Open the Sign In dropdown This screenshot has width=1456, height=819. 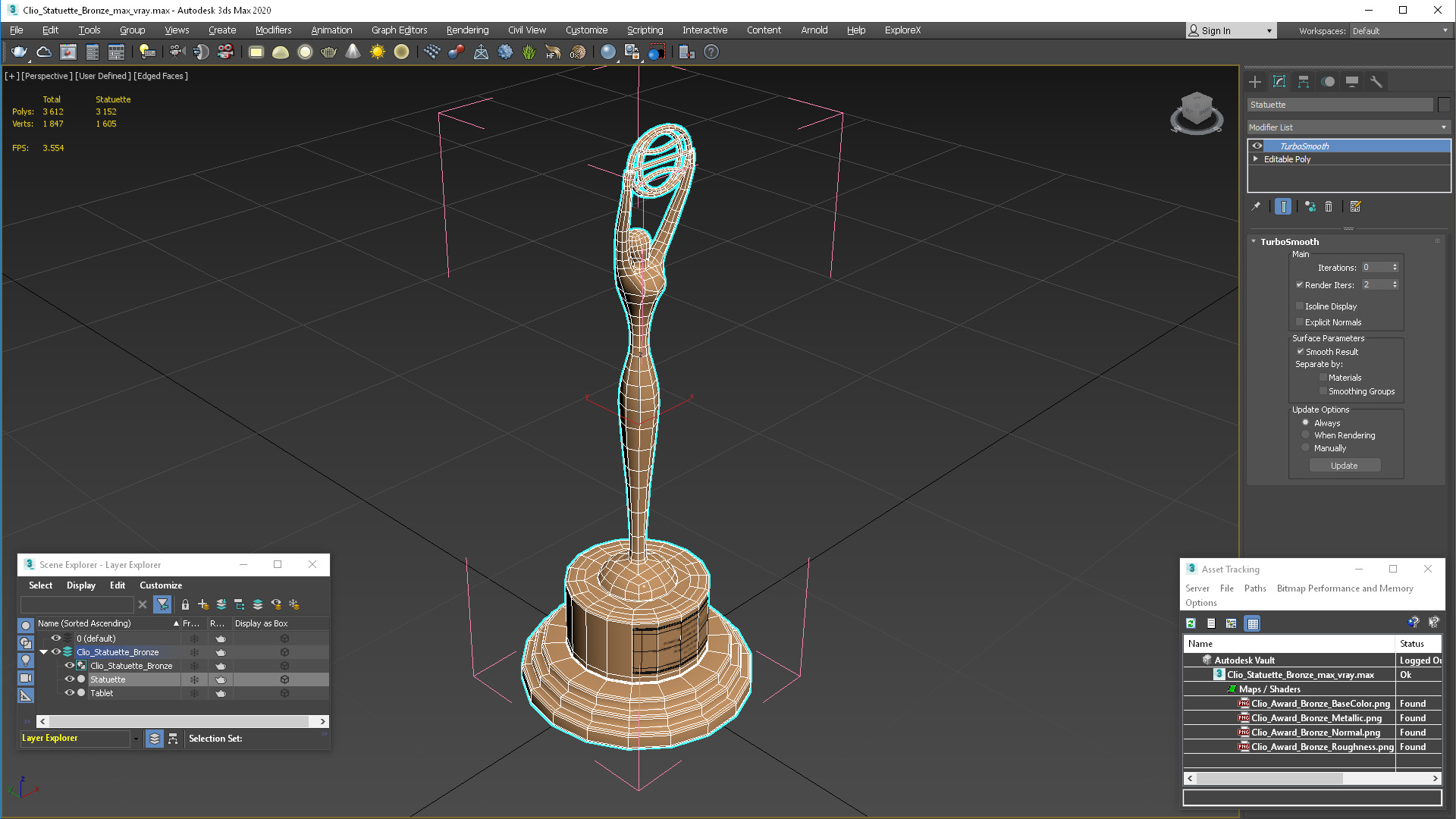(x=1232, y=31)
